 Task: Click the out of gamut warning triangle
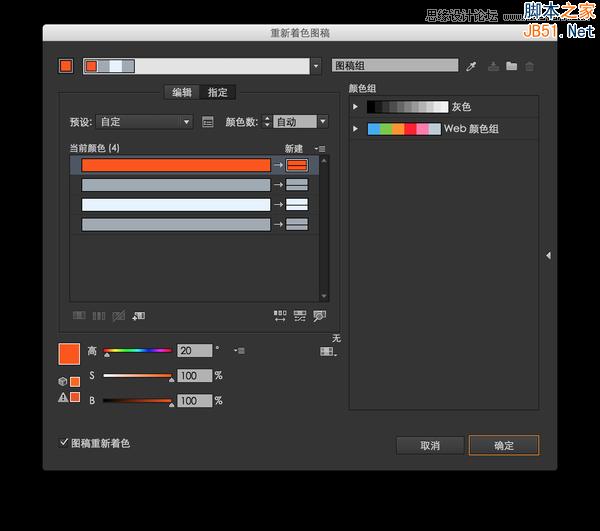[63, 398]
